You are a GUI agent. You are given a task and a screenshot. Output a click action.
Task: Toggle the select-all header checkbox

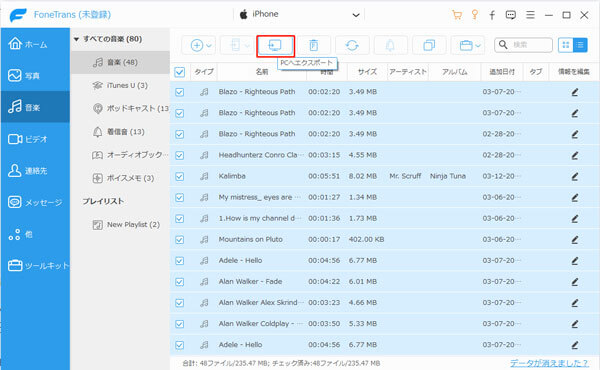point(179,72)
